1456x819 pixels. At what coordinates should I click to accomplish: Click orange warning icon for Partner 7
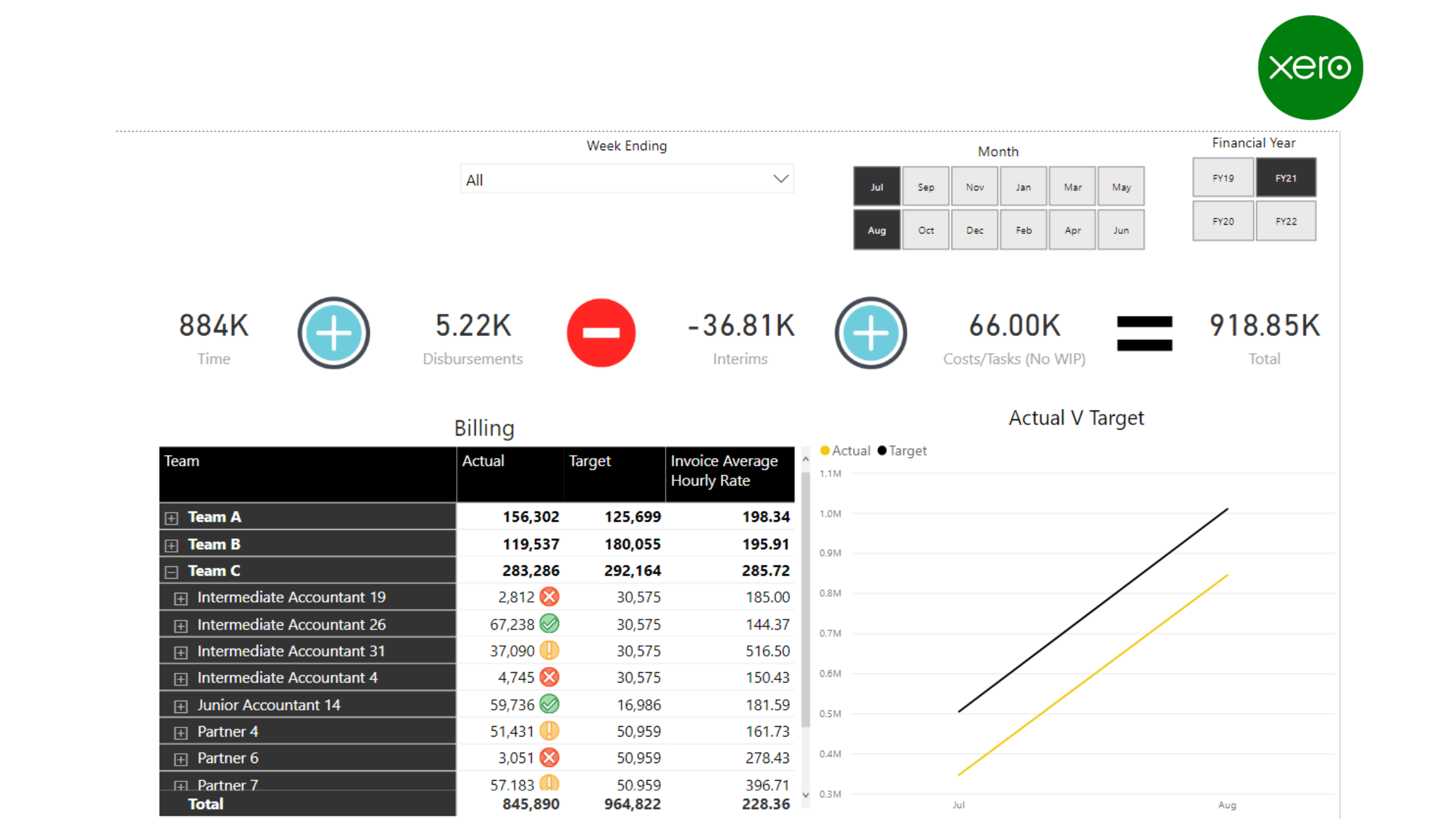coord(549,783)
